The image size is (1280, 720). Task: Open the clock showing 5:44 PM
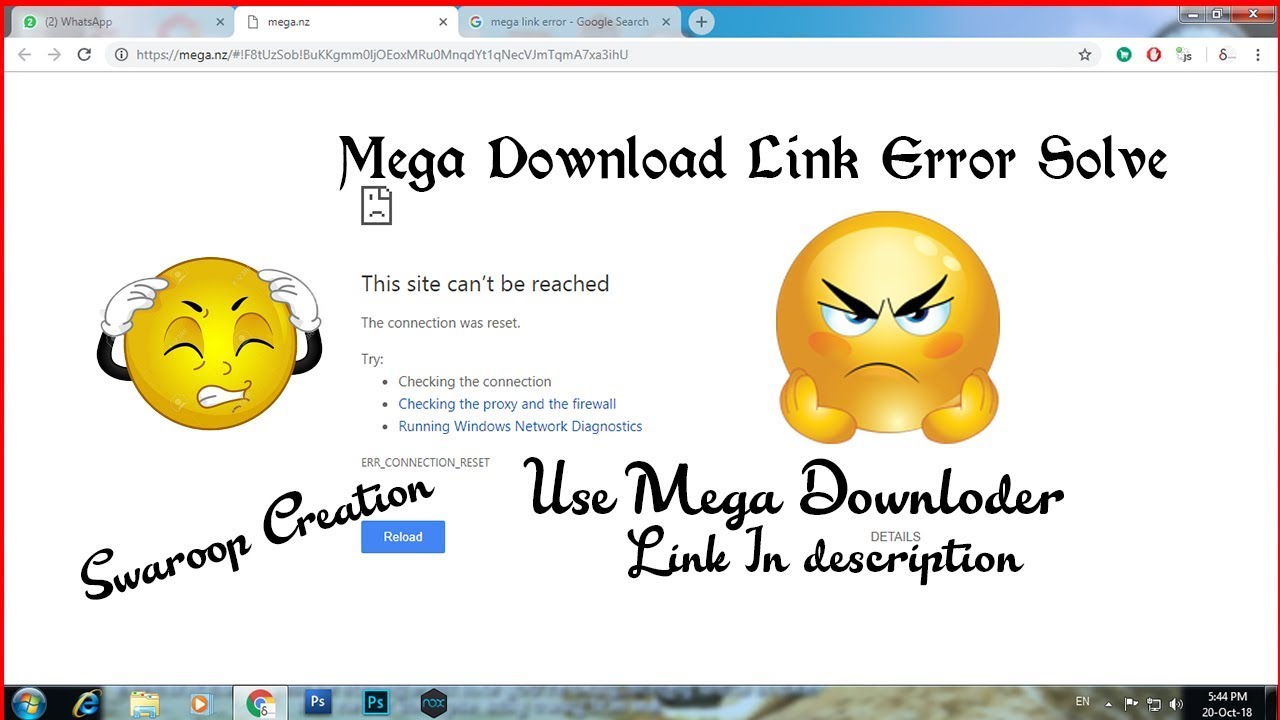[1227, 704]
